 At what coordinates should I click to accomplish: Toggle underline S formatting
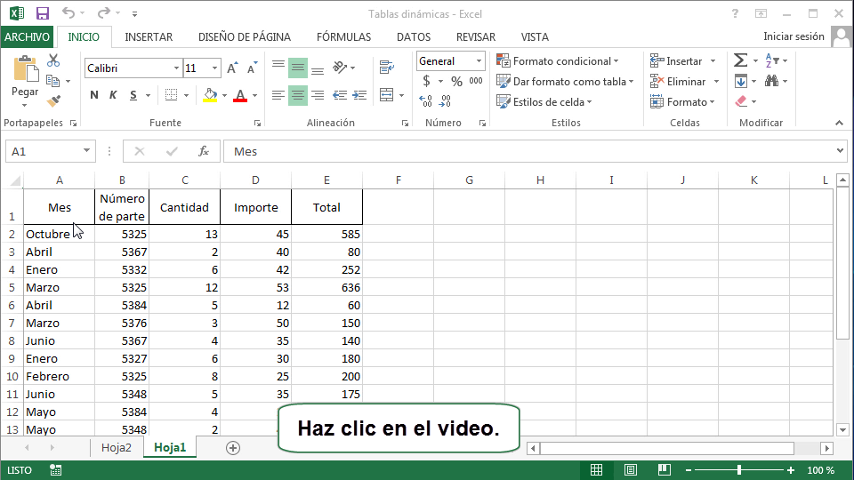(133, 95)
